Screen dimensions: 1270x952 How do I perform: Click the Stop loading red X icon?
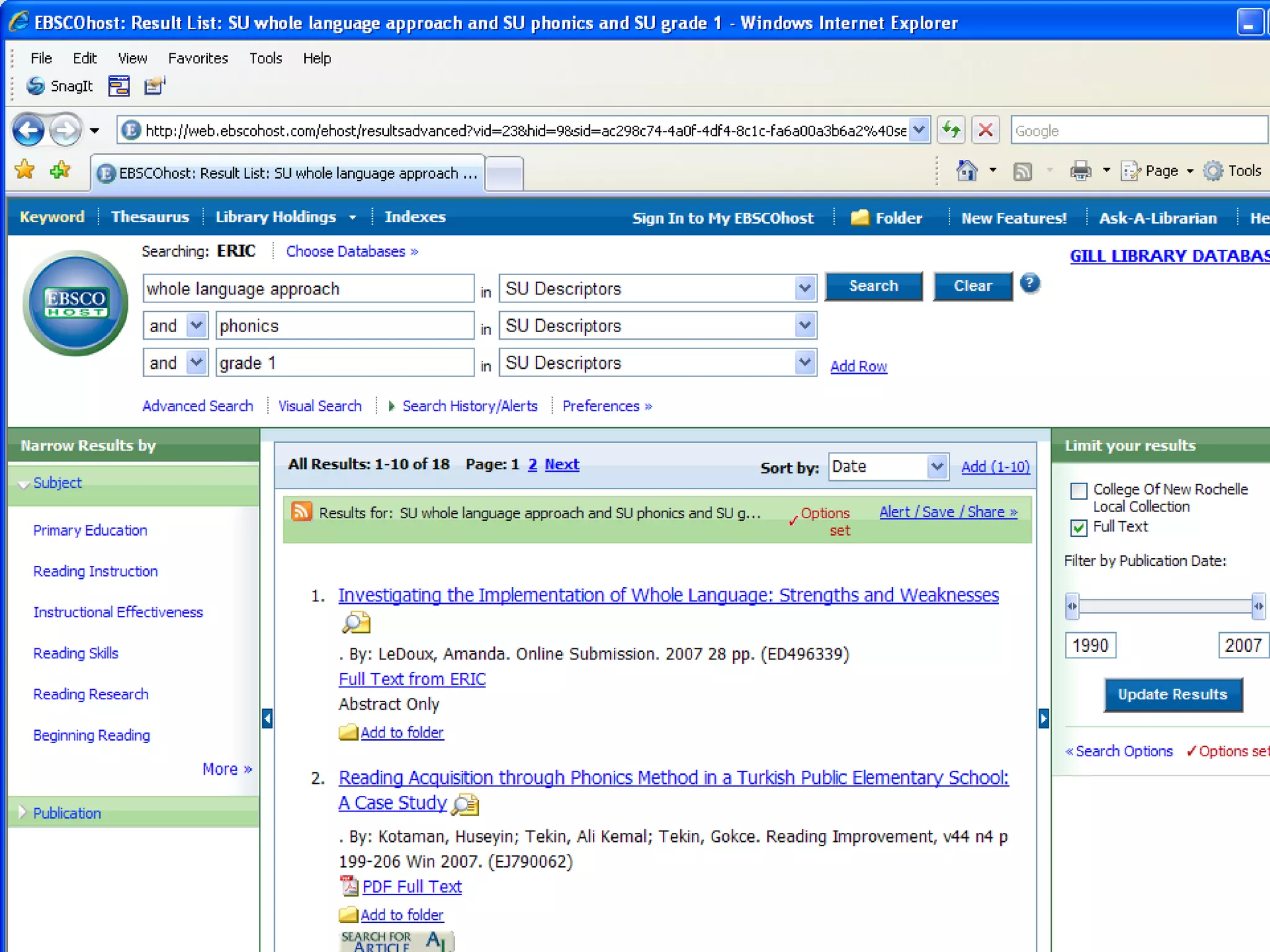985,131
